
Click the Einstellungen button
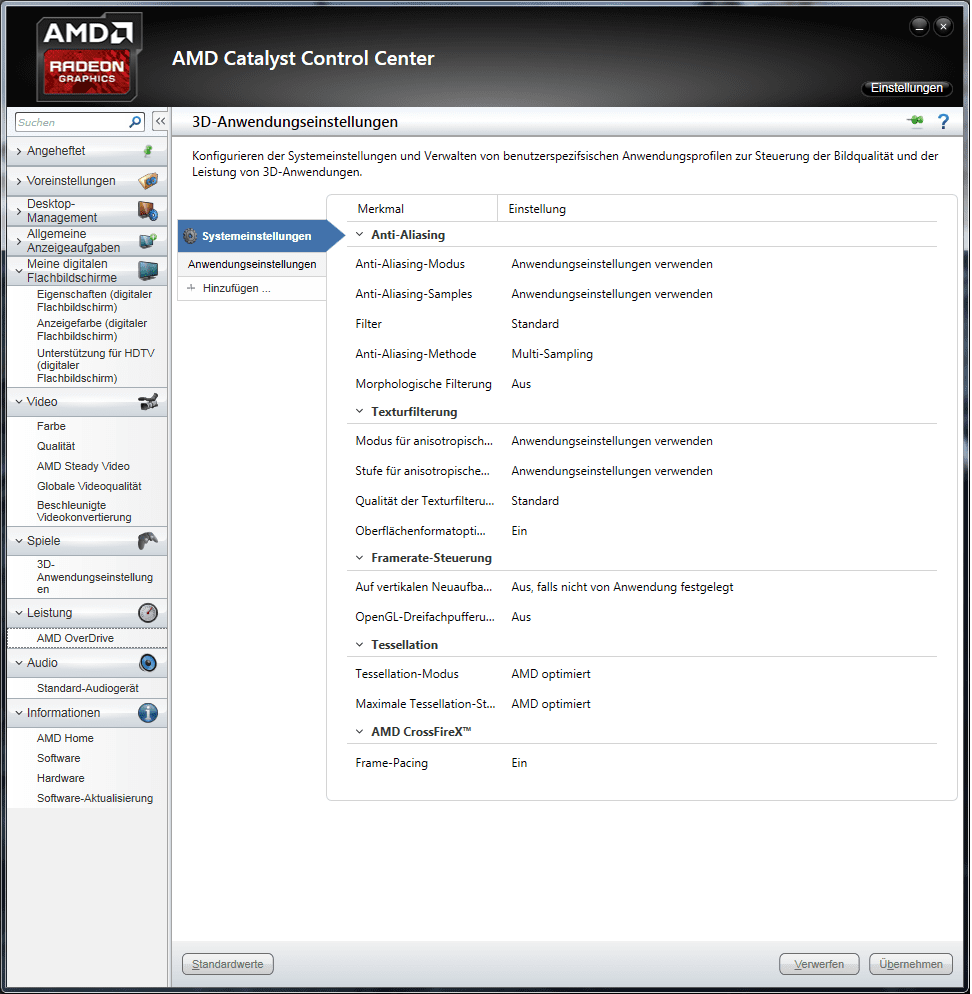point(907,88)
